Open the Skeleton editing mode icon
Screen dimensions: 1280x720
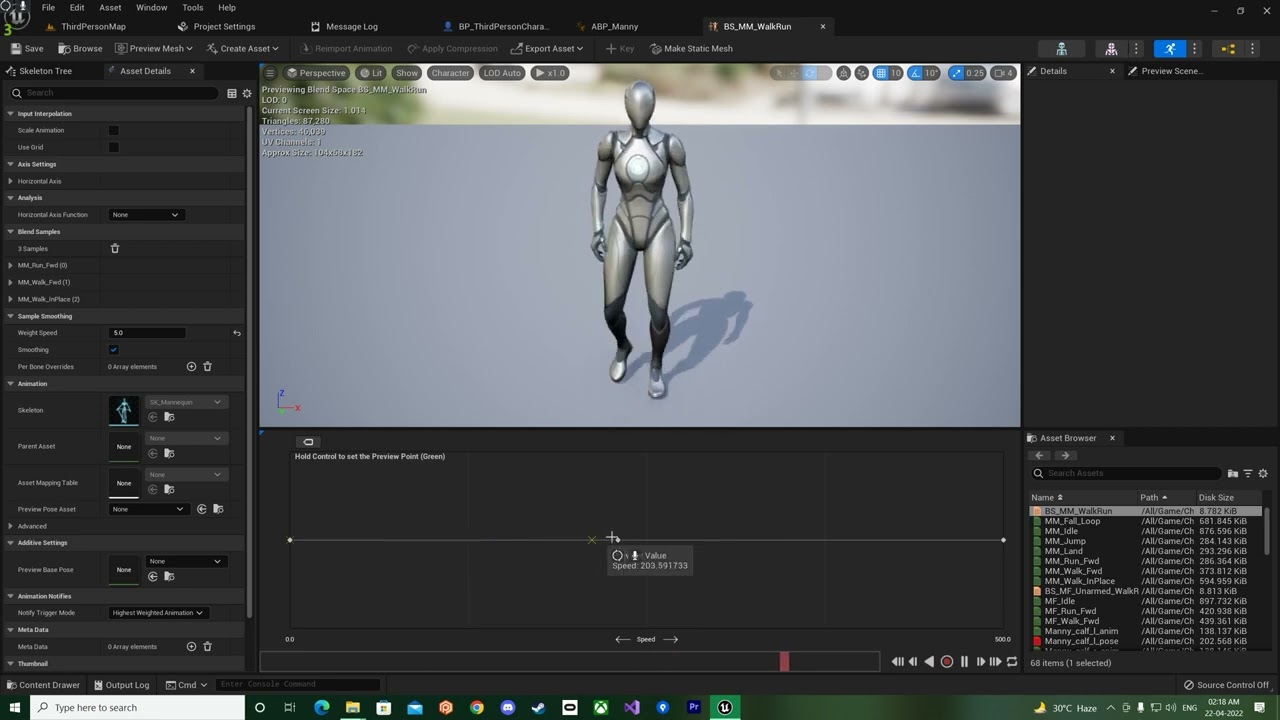click(x=1062, y=48)
